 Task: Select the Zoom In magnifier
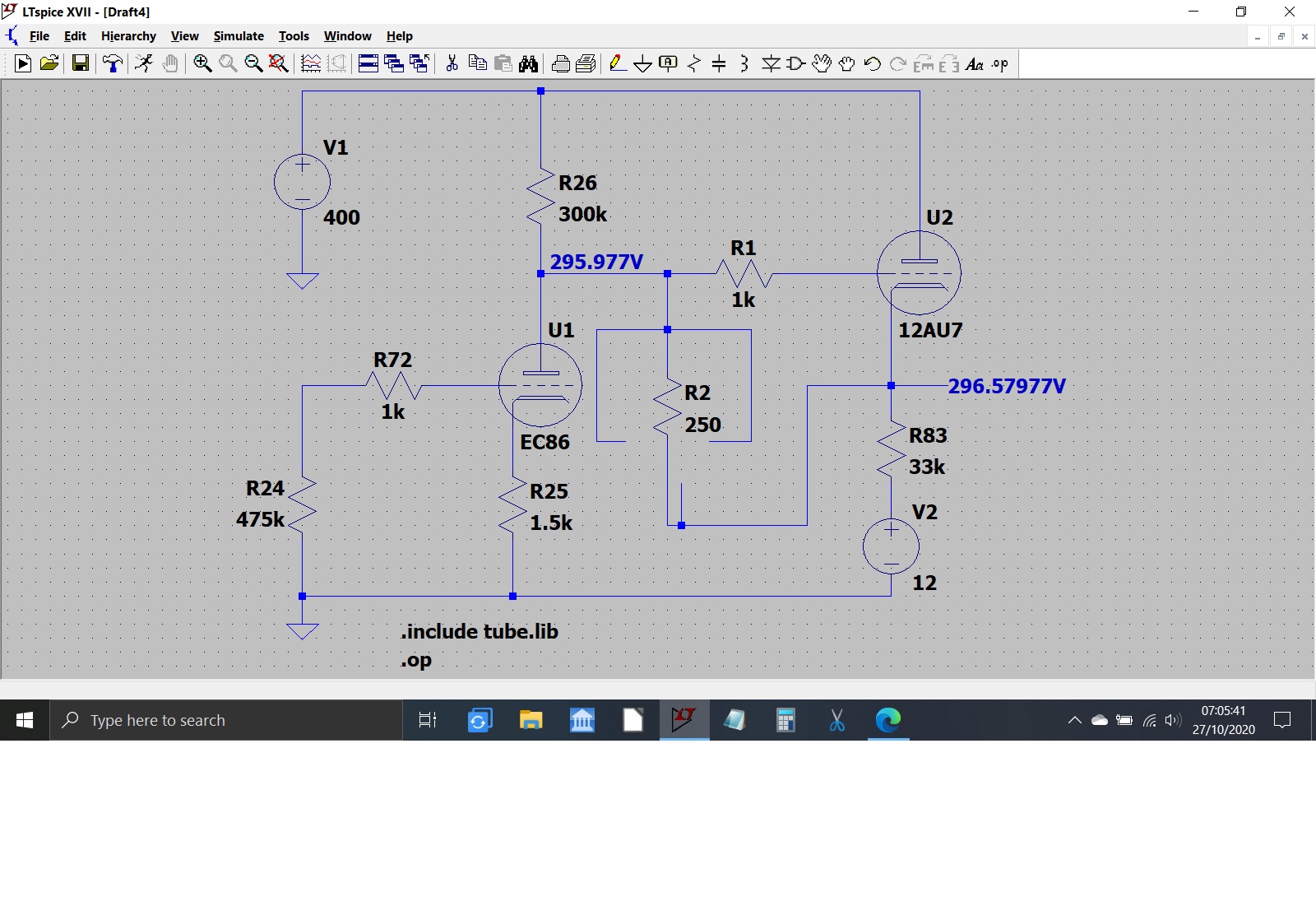pyautogui.click(x=202, y=63)
